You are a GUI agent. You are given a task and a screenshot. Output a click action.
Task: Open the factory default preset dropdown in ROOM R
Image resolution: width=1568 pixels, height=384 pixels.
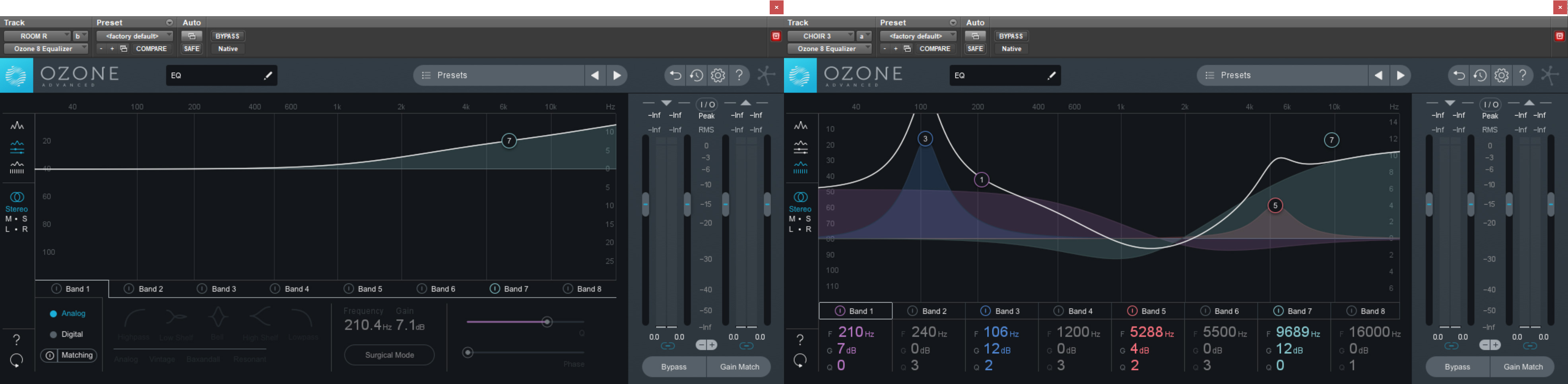pyautogui.click(x=134, y=37)
